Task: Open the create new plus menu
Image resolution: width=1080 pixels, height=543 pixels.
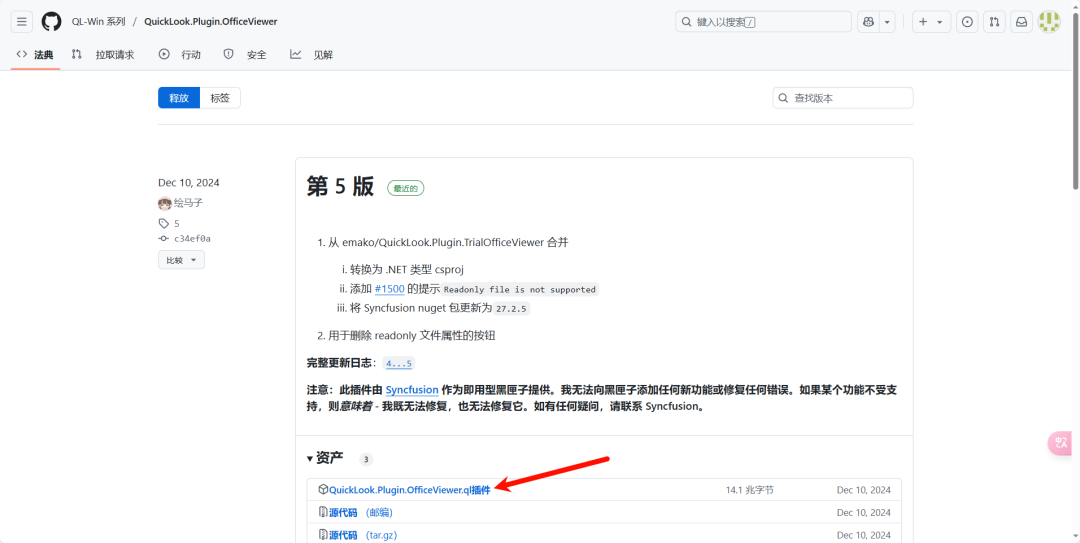Action: pyautogui.click(x=931, y=21)
